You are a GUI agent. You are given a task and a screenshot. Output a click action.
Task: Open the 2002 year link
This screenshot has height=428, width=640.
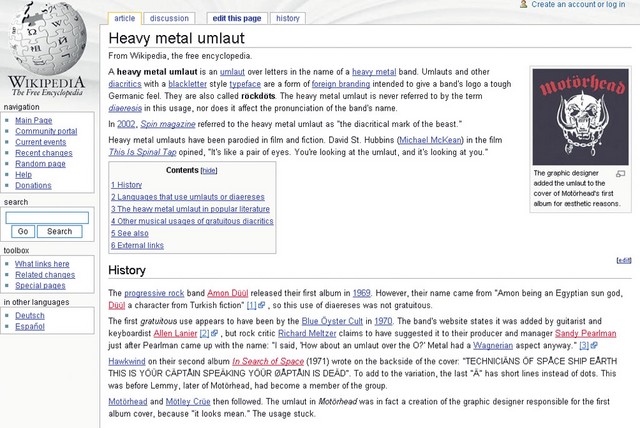126,124
